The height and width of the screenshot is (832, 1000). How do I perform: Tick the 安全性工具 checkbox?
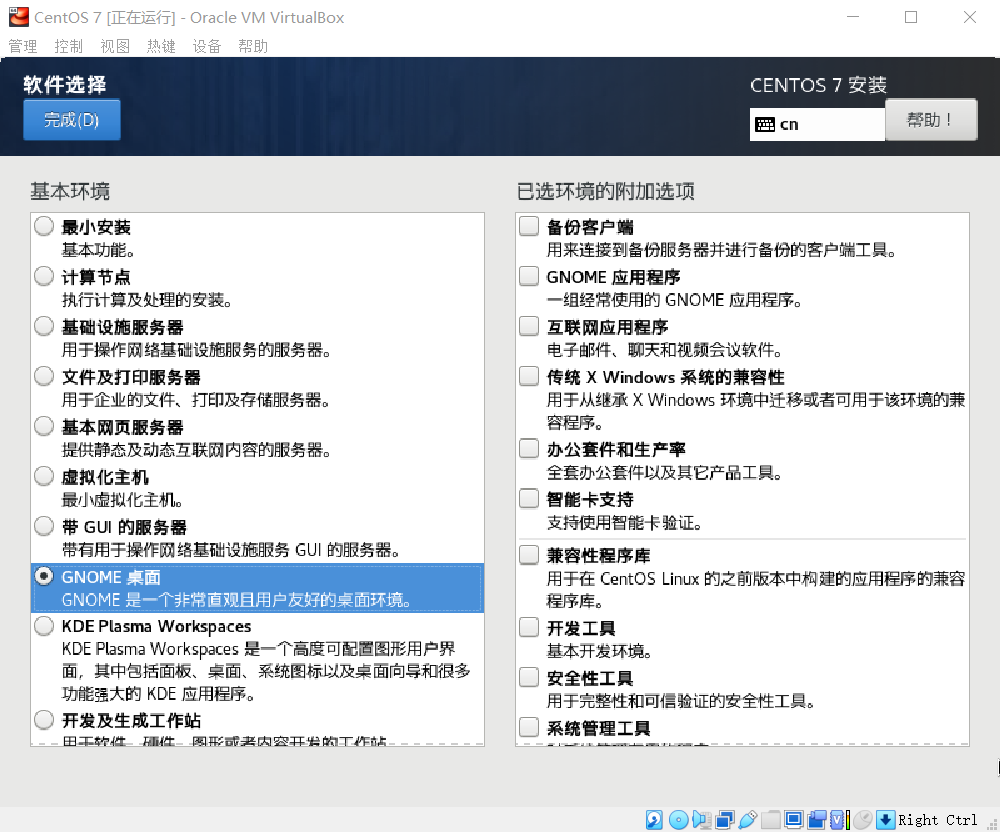tap(529, 677)
